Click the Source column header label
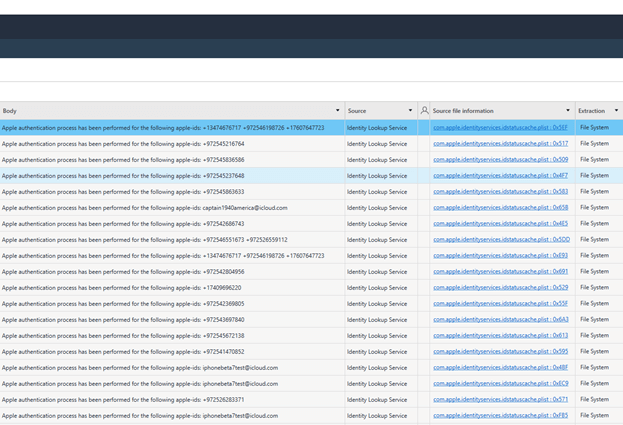This screenshot has width=623, height=425. (x=357, y=111)
